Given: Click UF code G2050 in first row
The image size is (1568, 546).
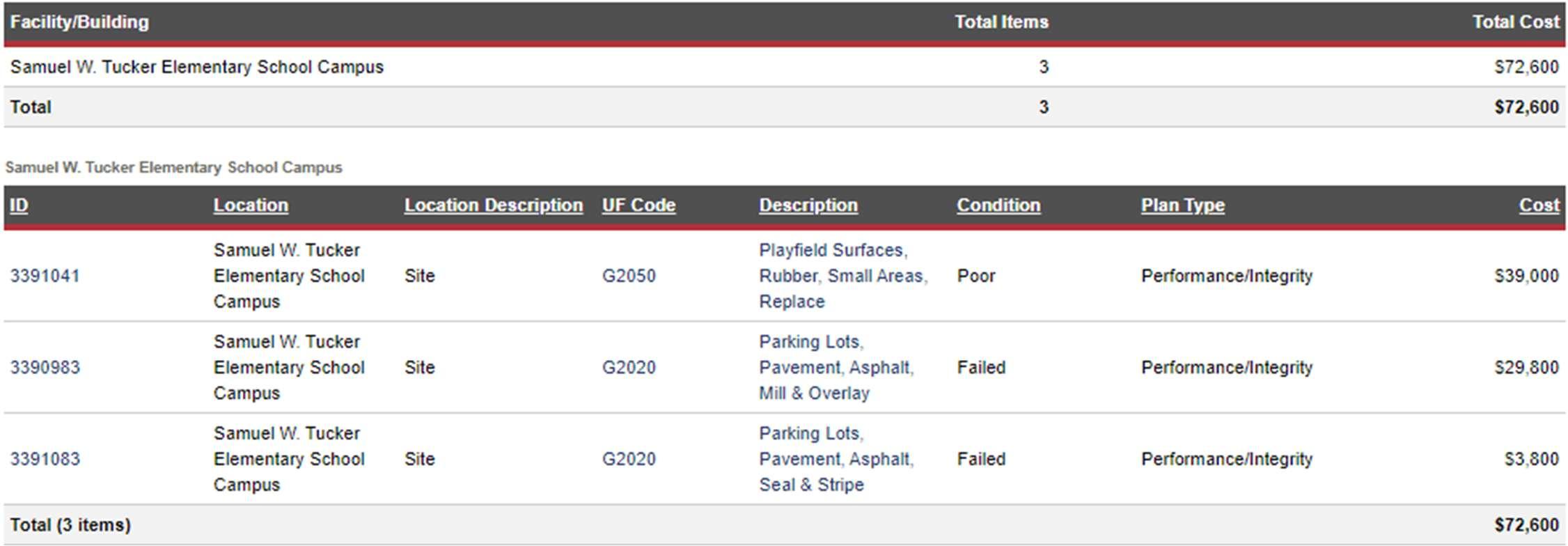Looking at the screenshot, I should 629,276.
